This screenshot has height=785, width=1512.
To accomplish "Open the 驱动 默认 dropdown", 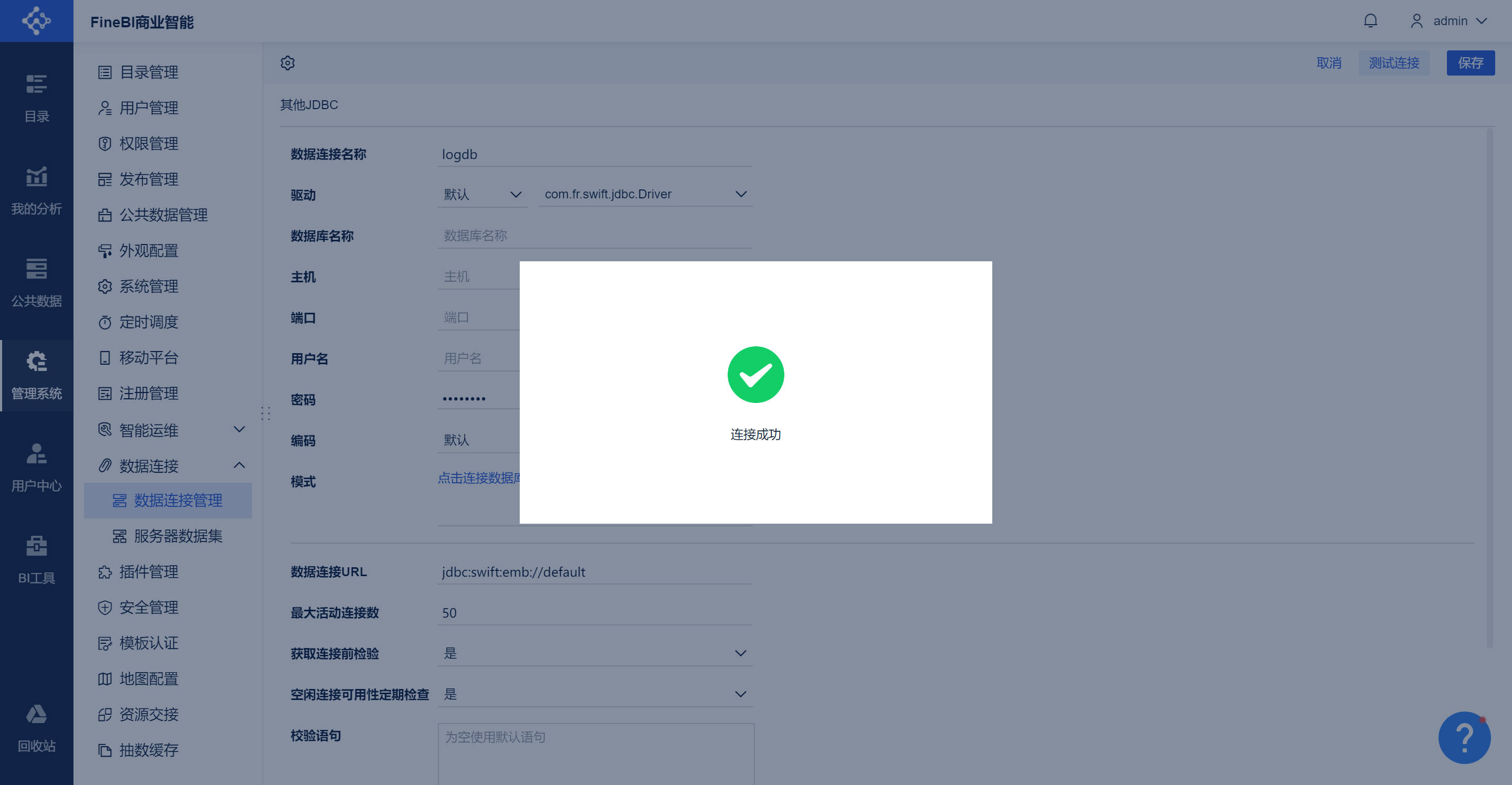I will point(482,194).
